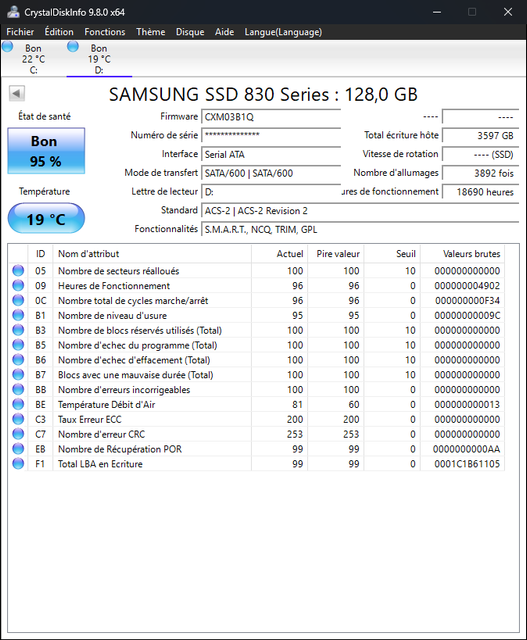Click the Bon 95 % health status button
Screen dimensions: 527x640
point(46,151)
